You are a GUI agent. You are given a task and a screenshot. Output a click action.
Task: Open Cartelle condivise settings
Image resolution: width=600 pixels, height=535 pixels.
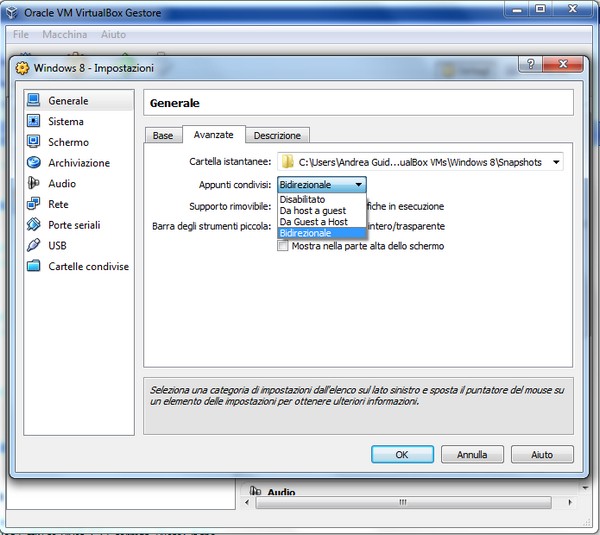tap(88, 266)
